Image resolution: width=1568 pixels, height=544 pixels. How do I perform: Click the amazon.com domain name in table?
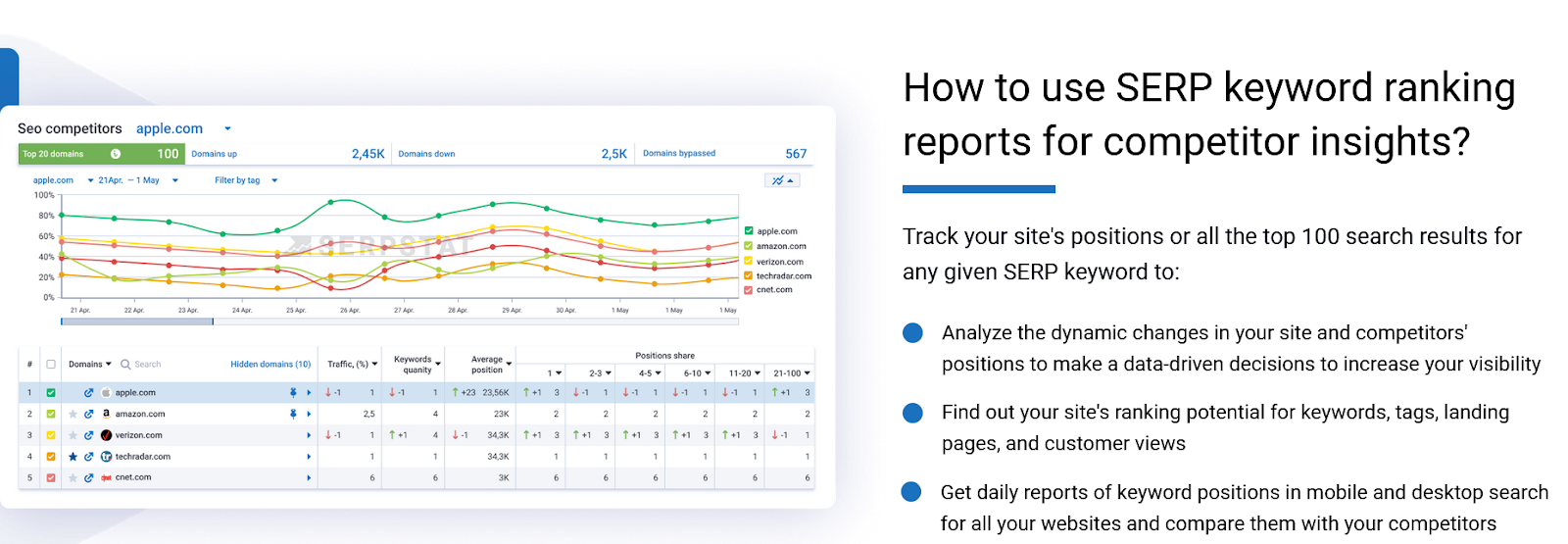140,415
